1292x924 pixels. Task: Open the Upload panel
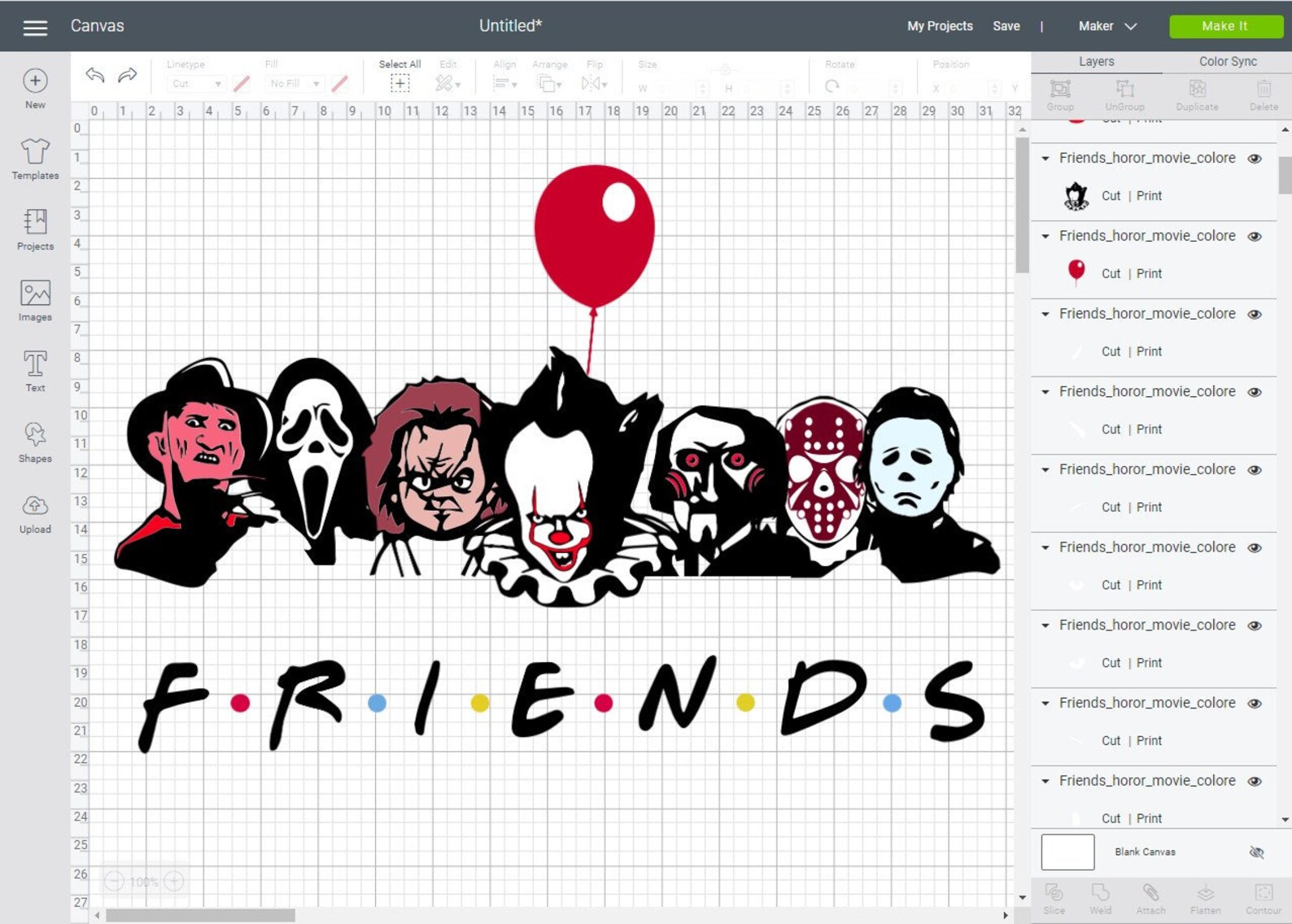point(35,513)
